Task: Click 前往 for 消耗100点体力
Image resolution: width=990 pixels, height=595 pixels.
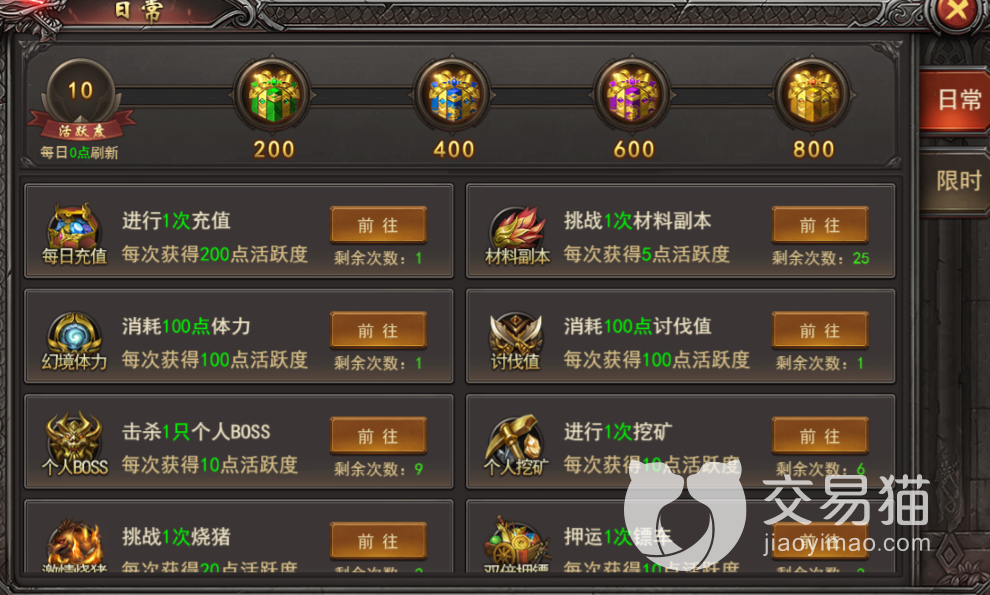Action: [378, 330]
